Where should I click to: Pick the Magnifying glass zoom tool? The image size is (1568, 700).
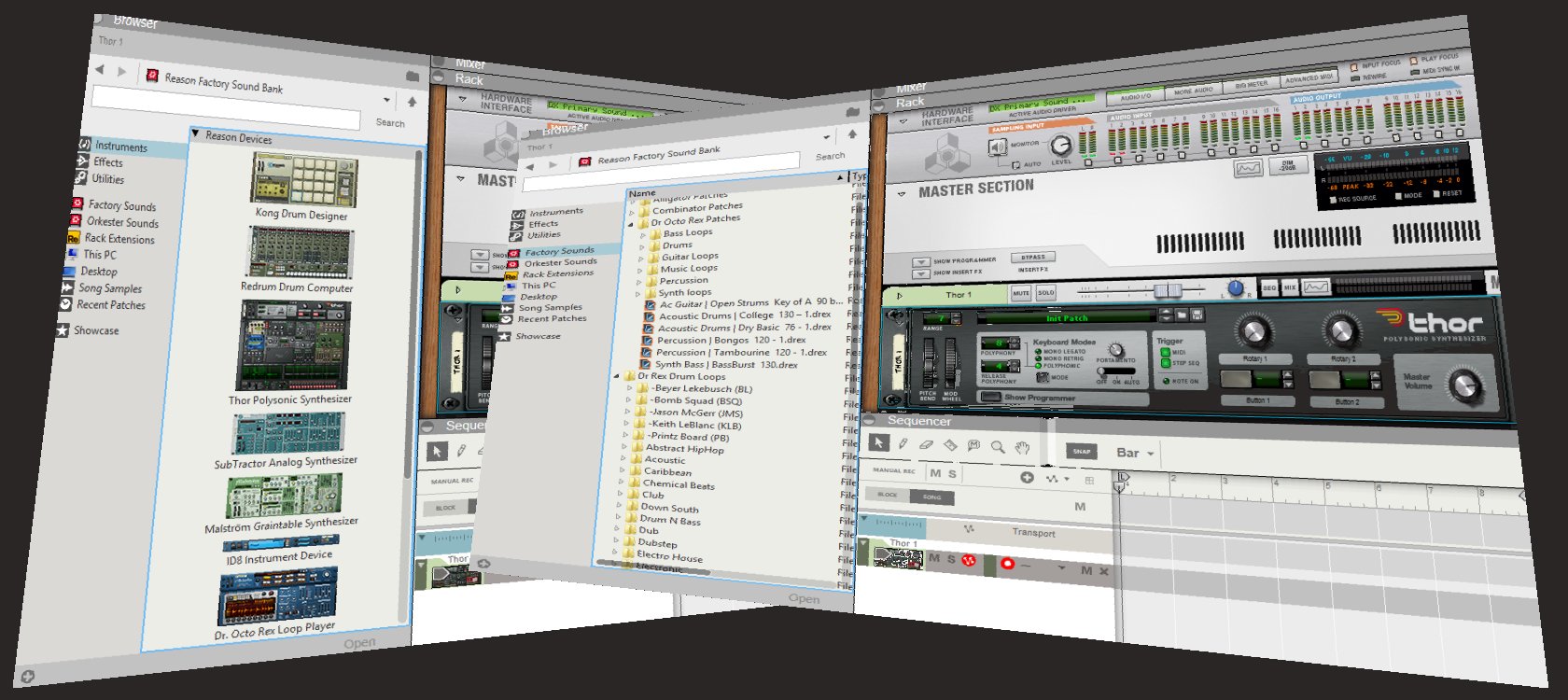click(x=998, y=447)
